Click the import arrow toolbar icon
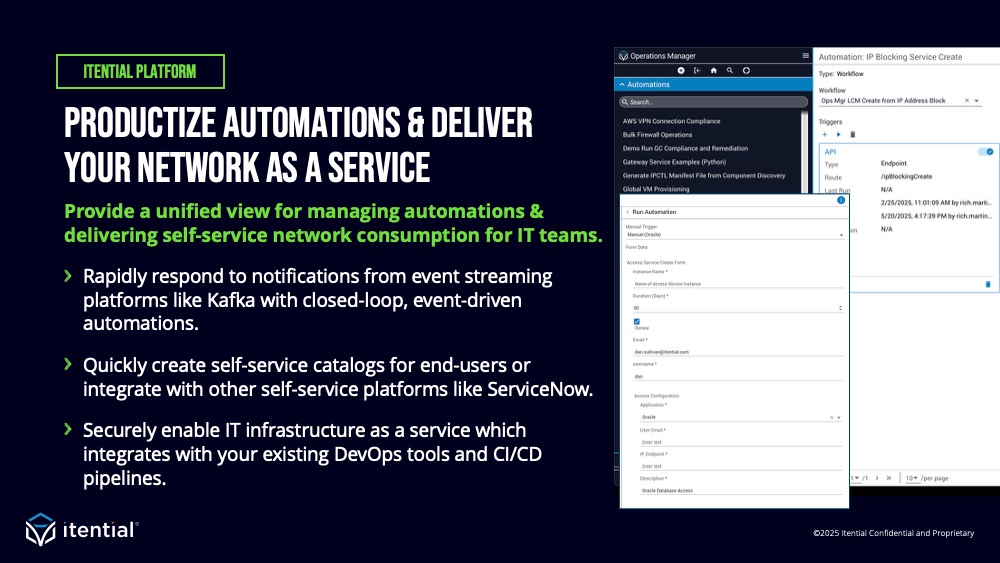The width and height of the screenshot is (1000, 563). 697,71
